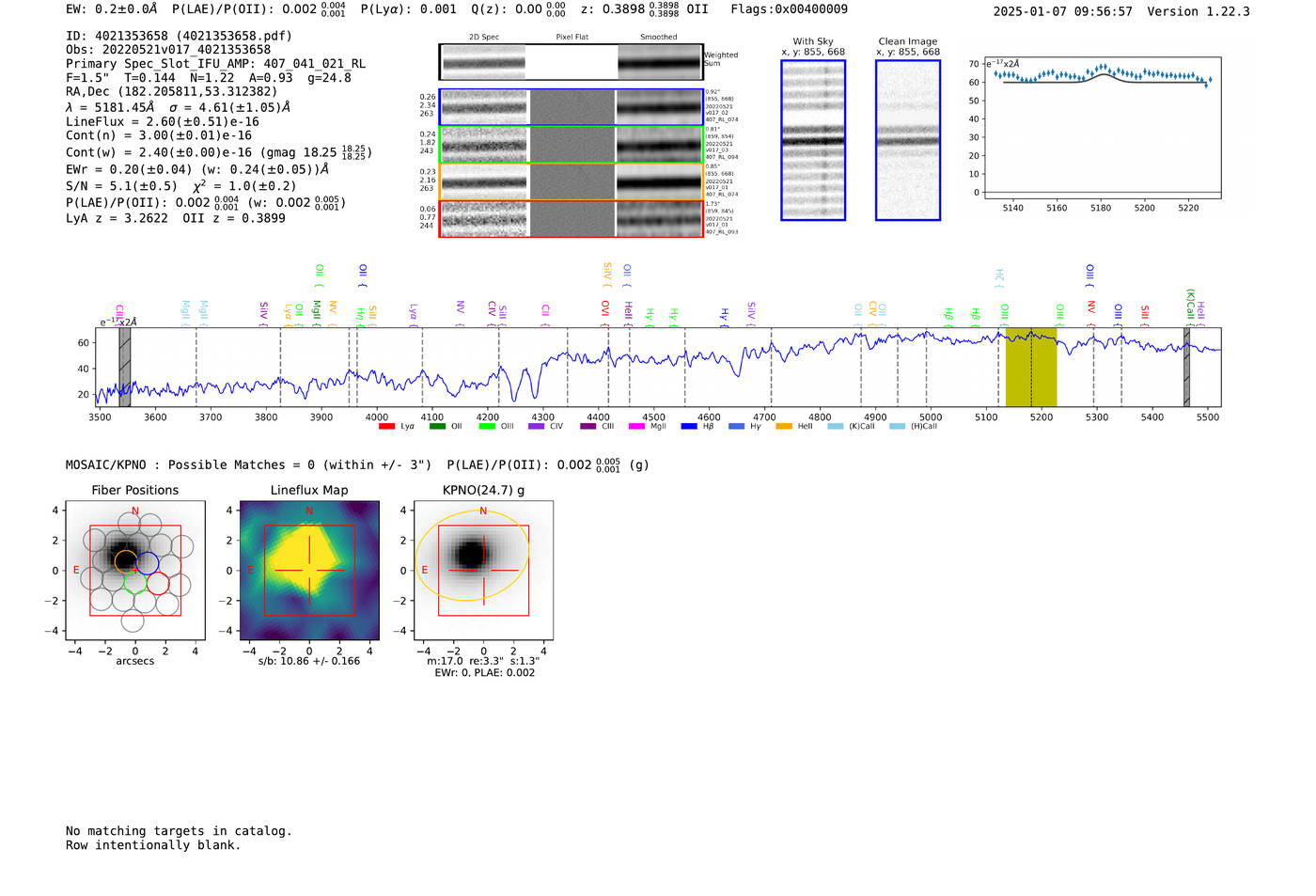Open the With Sky cutout image
Image resolution: width=1316 pixels, height=896 pixels.
[813, 141]
